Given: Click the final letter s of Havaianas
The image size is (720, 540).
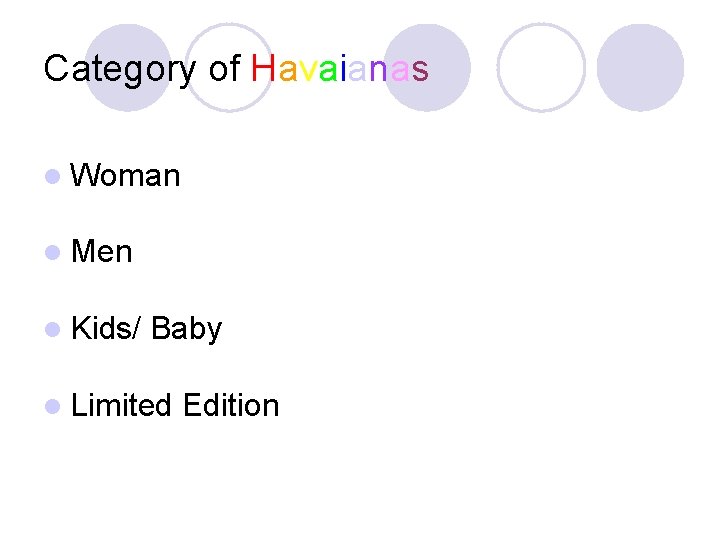Looking at the screenshot, I should (420, 69).
